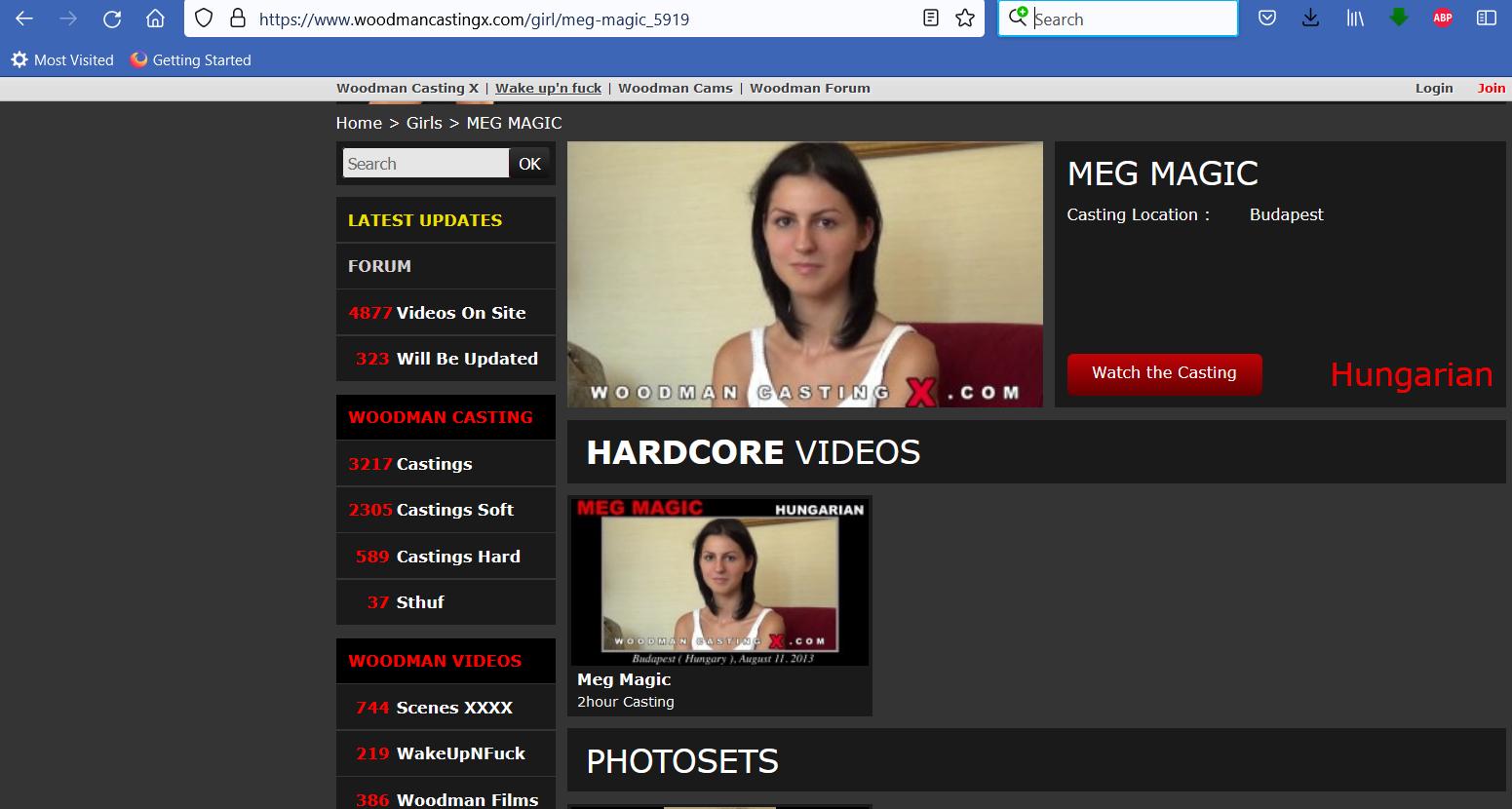Click the browser back arrow

[x=24, y=19]
